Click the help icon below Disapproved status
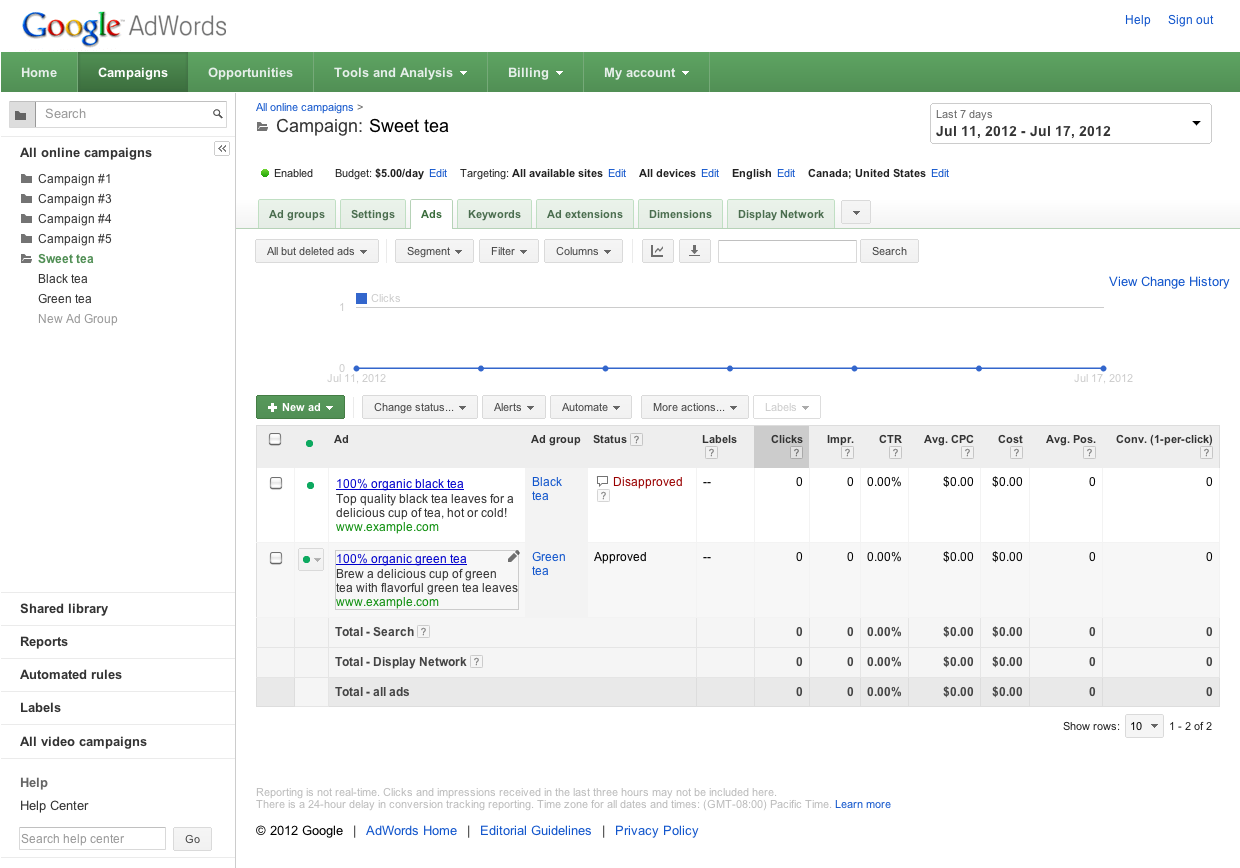The height and width of the screenshot is (868, 1240). click(x=603, y=496)
